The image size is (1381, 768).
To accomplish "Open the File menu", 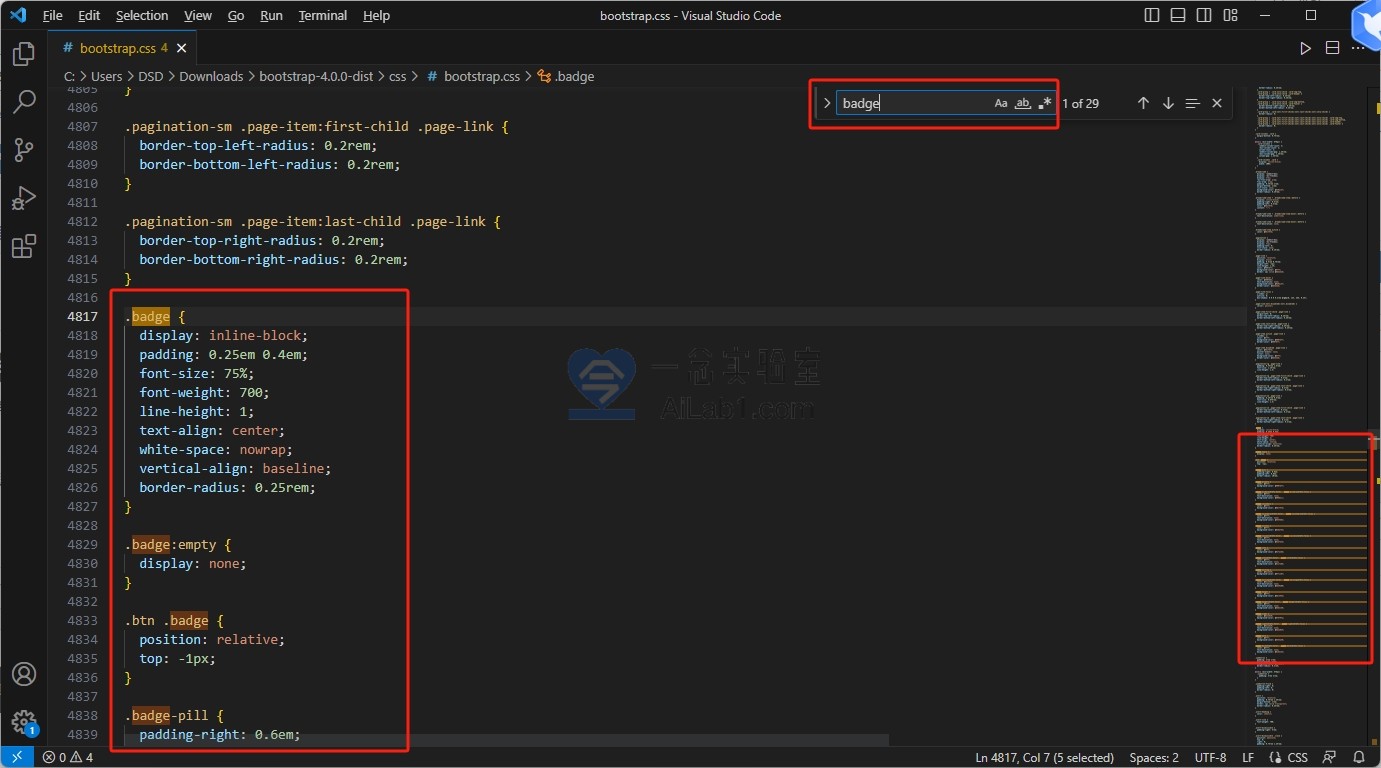I will 53,16.
